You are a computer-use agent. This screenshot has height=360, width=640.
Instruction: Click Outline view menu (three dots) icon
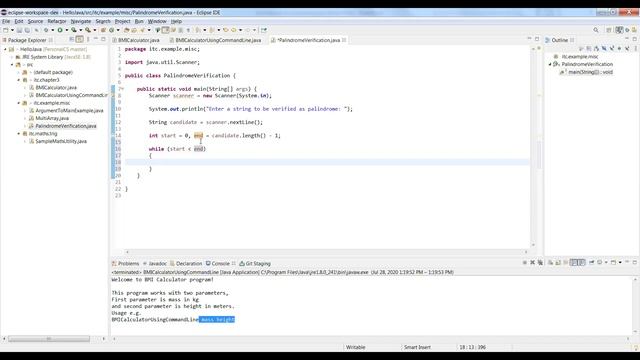636,49
